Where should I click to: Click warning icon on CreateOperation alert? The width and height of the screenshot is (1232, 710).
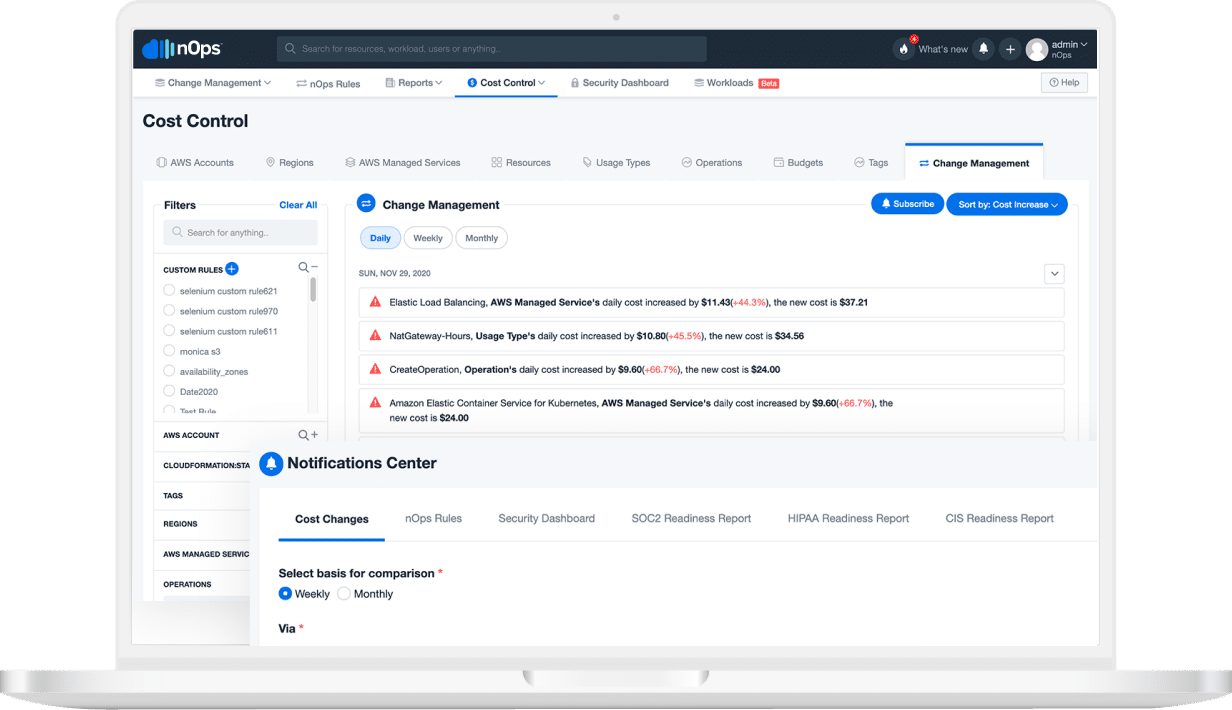point(375,369)
